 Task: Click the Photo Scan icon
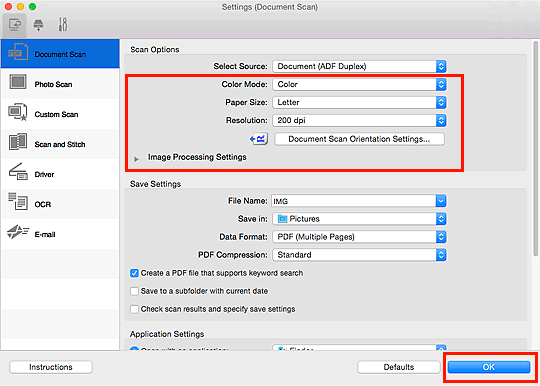(x=18, y=82)
